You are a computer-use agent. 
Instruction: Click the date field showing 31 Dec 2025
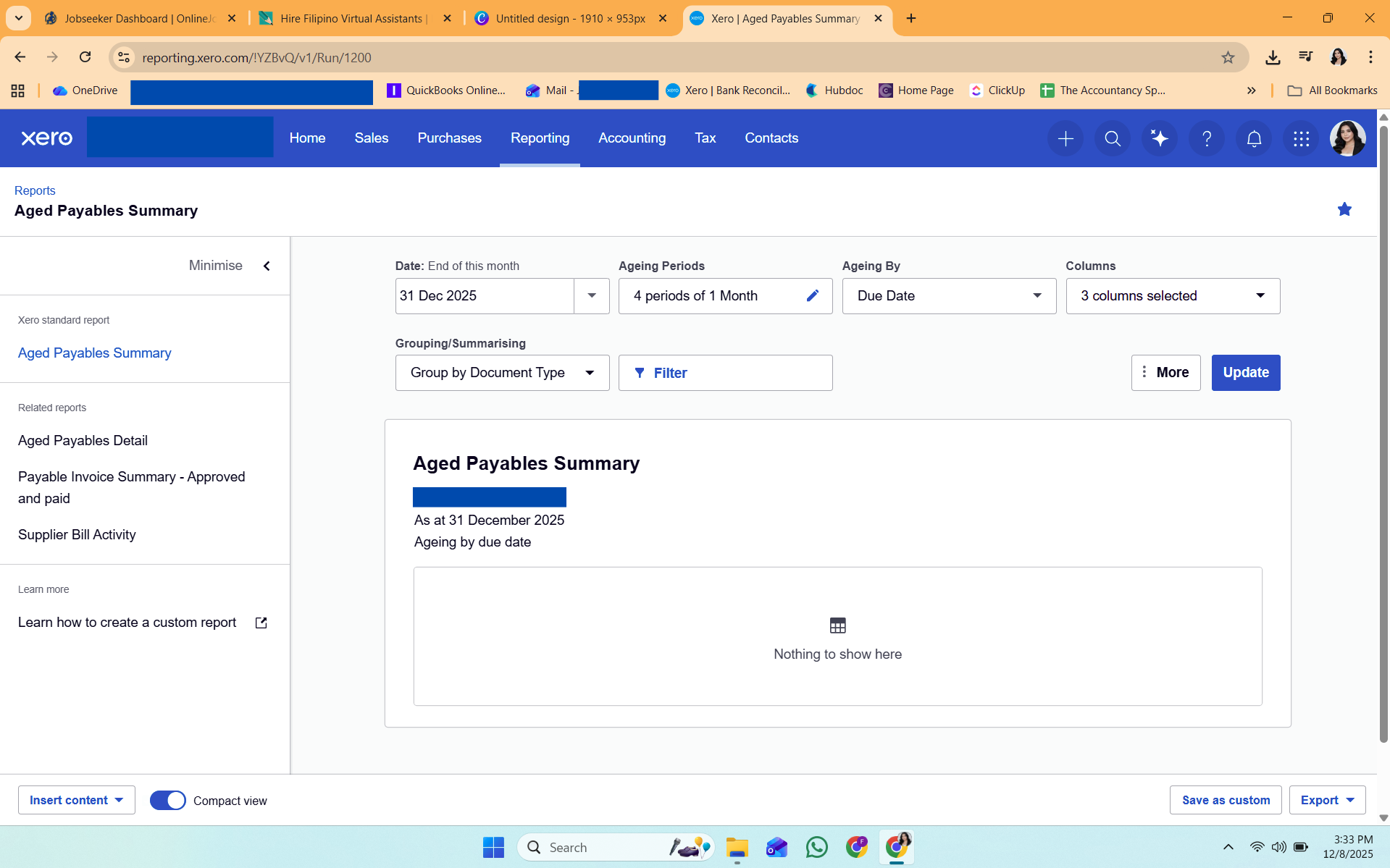point(484,295)
